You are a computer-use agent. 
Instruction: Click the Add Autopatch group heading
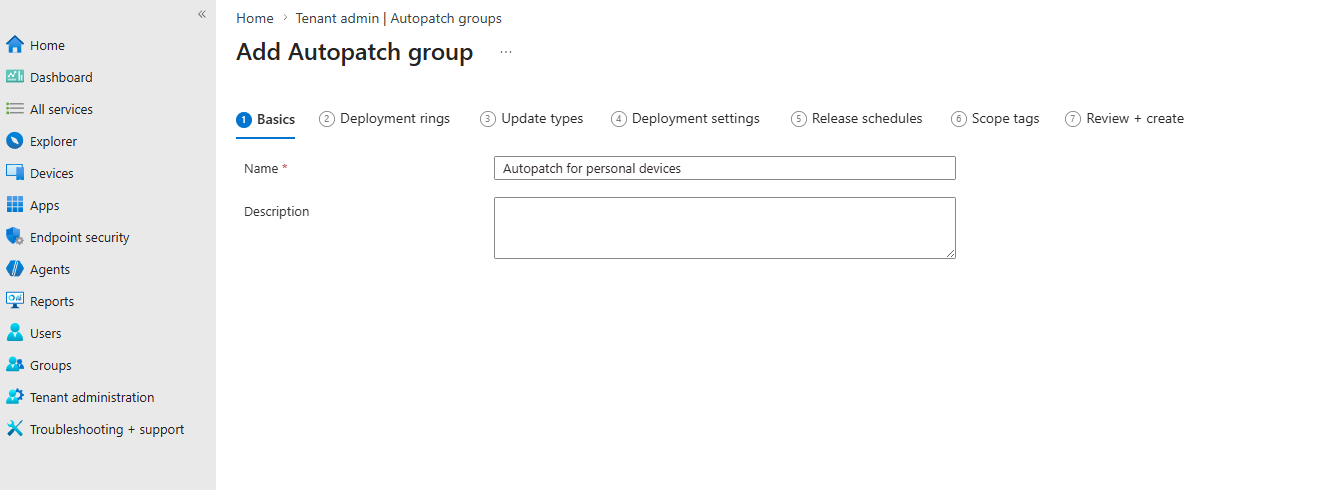(x=355, y=52)
